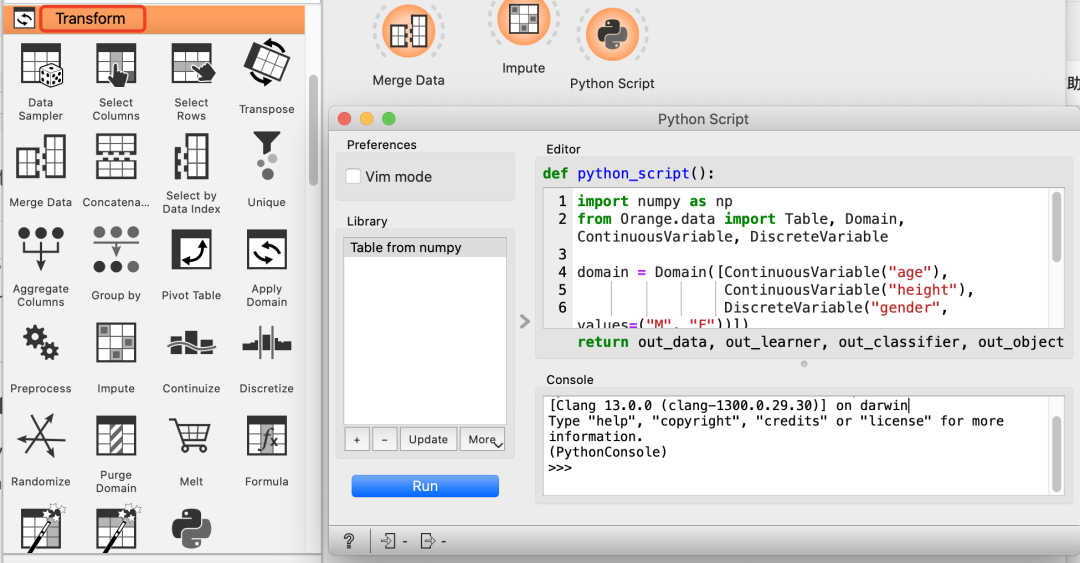
Task: Click the Update button in Library
Action: pyautogui.click(x=428, y=439)
